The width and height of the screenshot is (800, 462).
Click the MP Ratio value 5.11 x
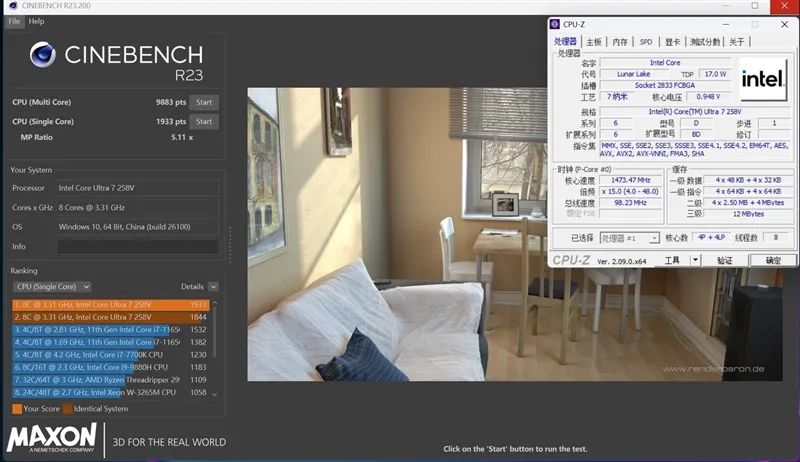tap(182, 138)
